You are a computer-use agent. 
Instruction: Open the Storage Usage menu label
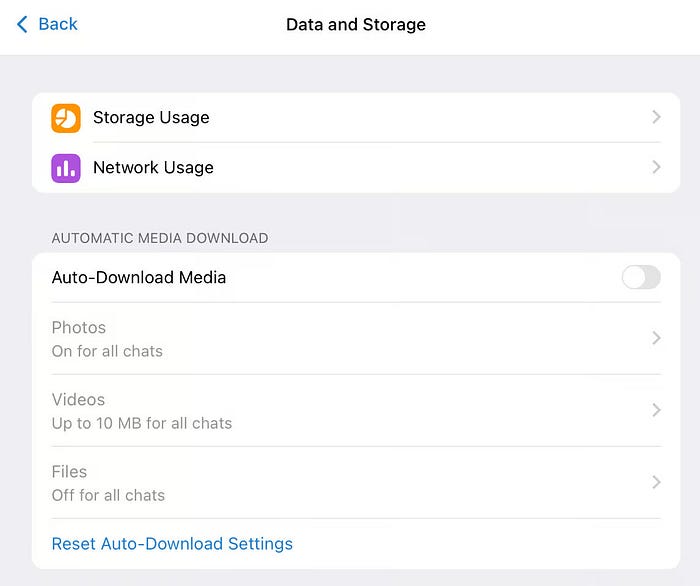[151, 118]
